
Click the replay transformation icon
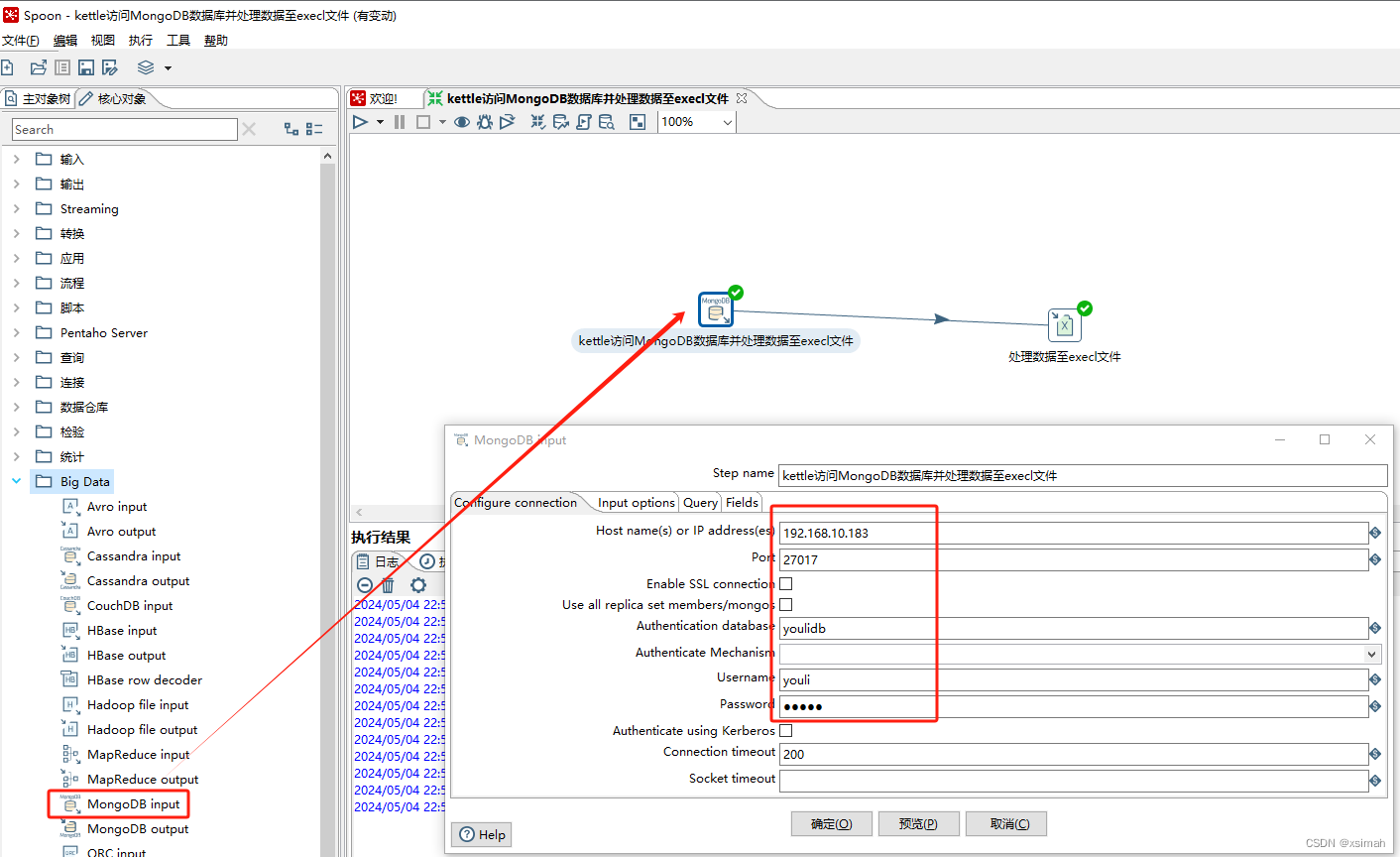508,122
